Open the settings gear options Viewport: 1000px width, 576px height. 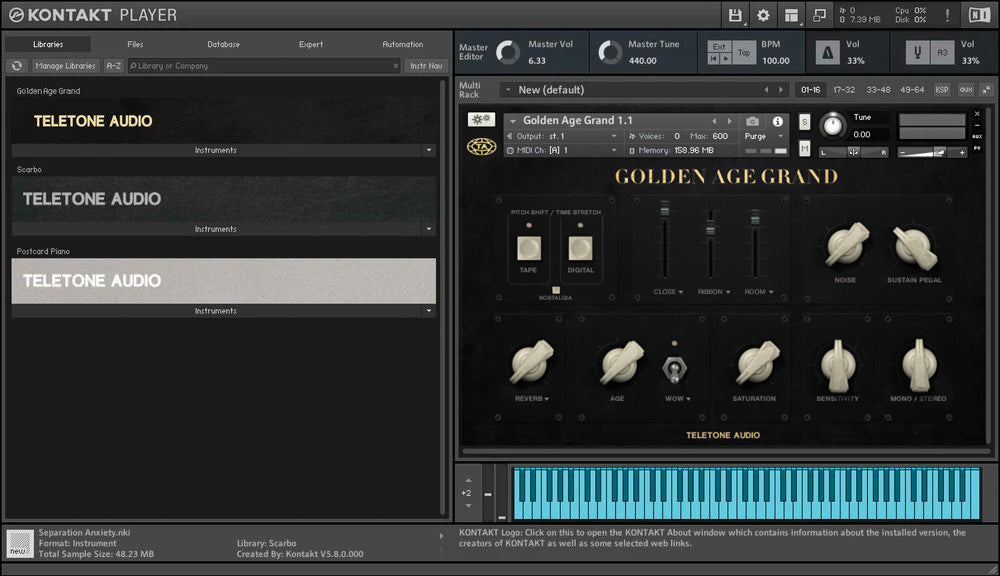[x=764, y=15]
